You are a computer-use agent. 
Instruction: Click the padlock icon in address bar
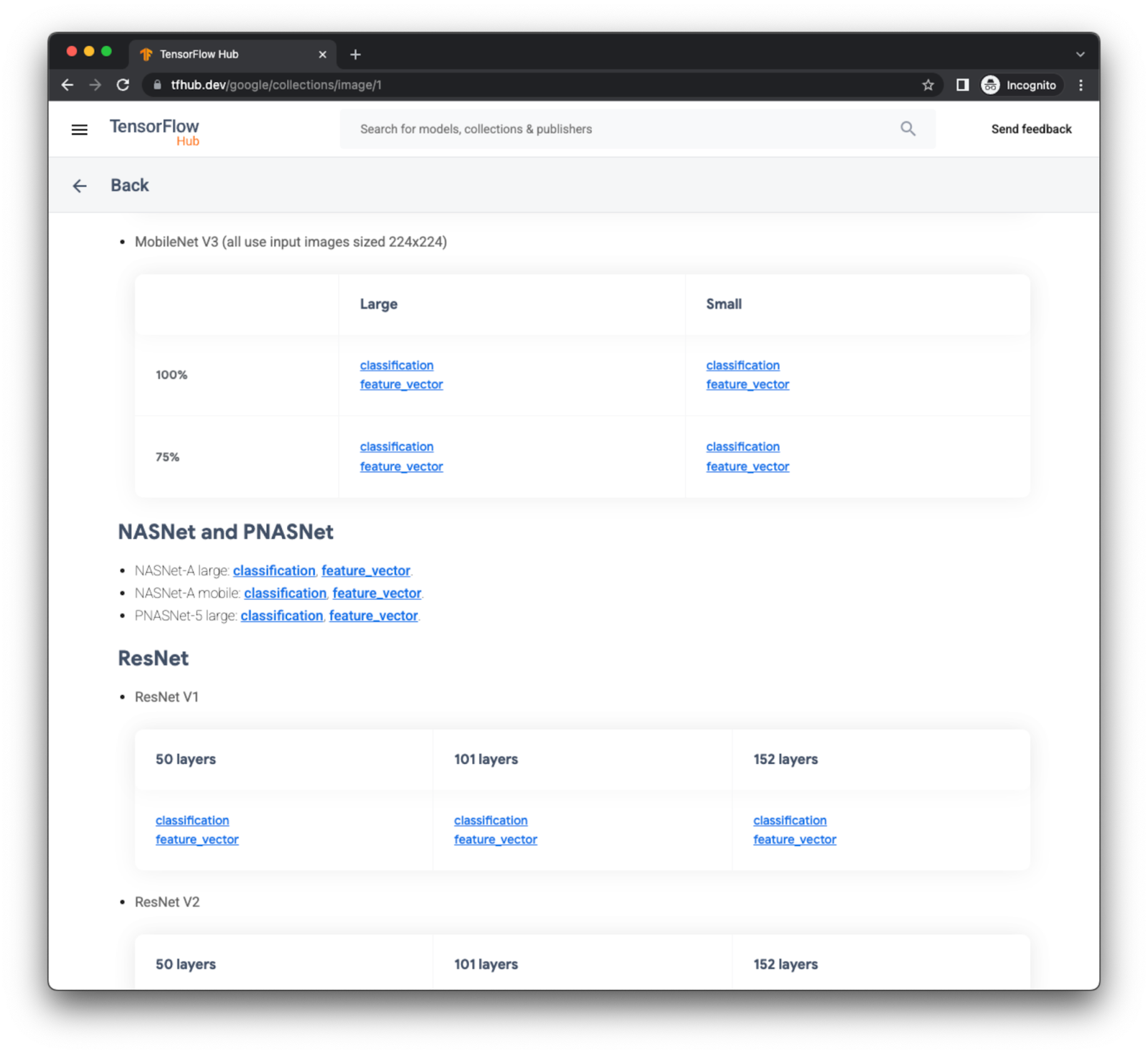click(156, 85)
